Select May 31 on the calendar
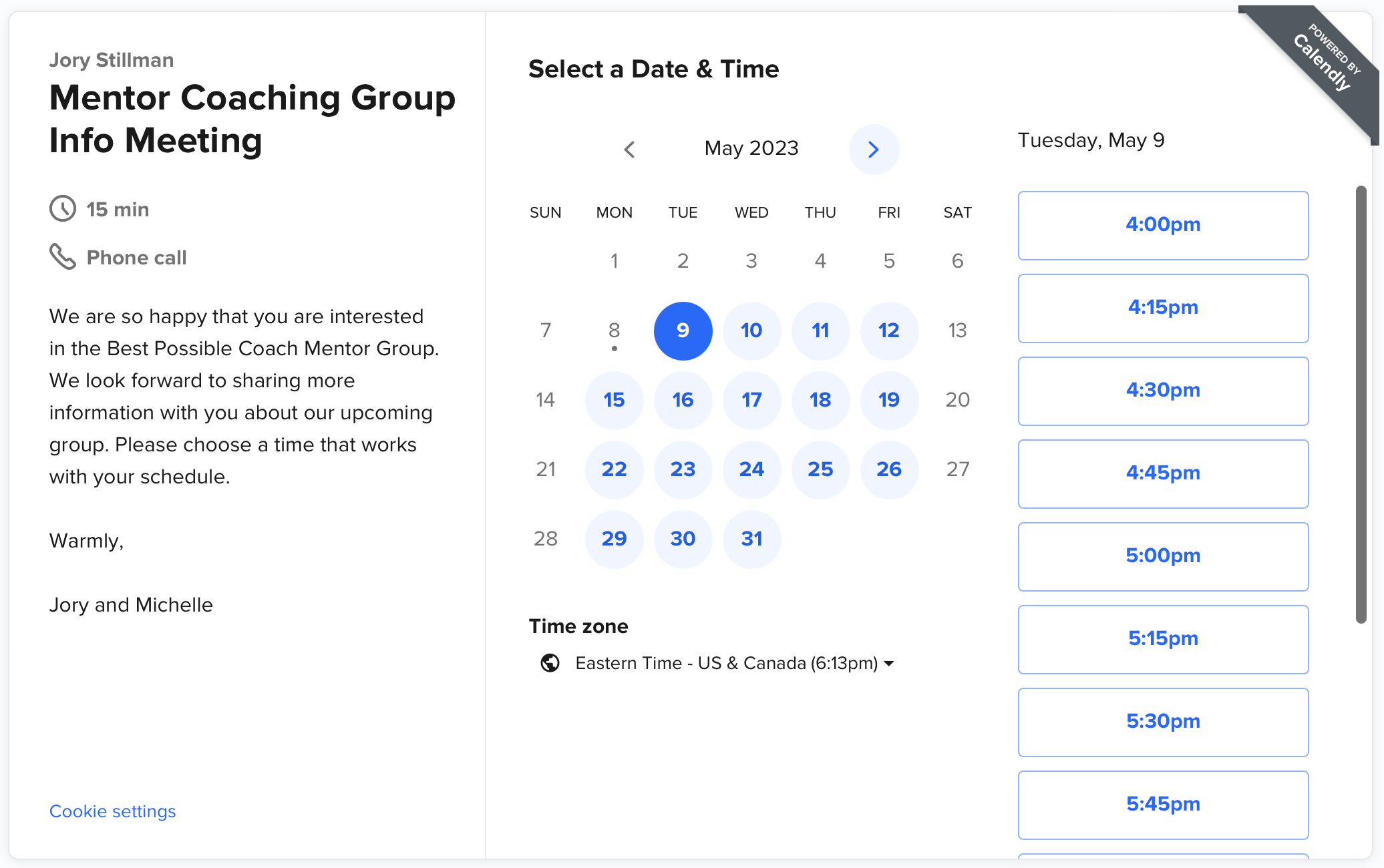Viewport: 1384px width, 868px height. point(751,539)
